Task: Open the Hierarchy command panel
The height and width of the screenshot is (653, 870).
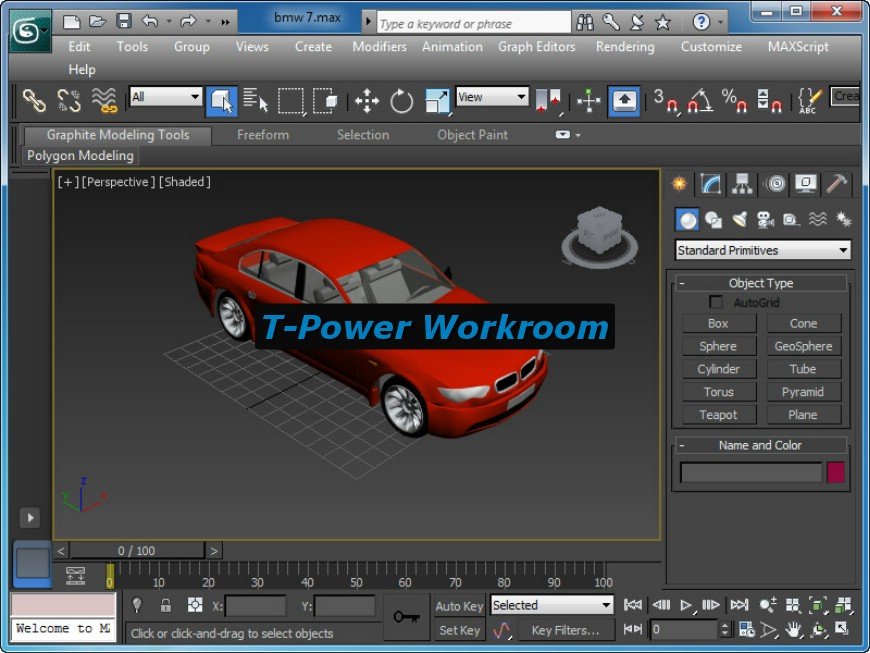Action: [x=742, y=184]
